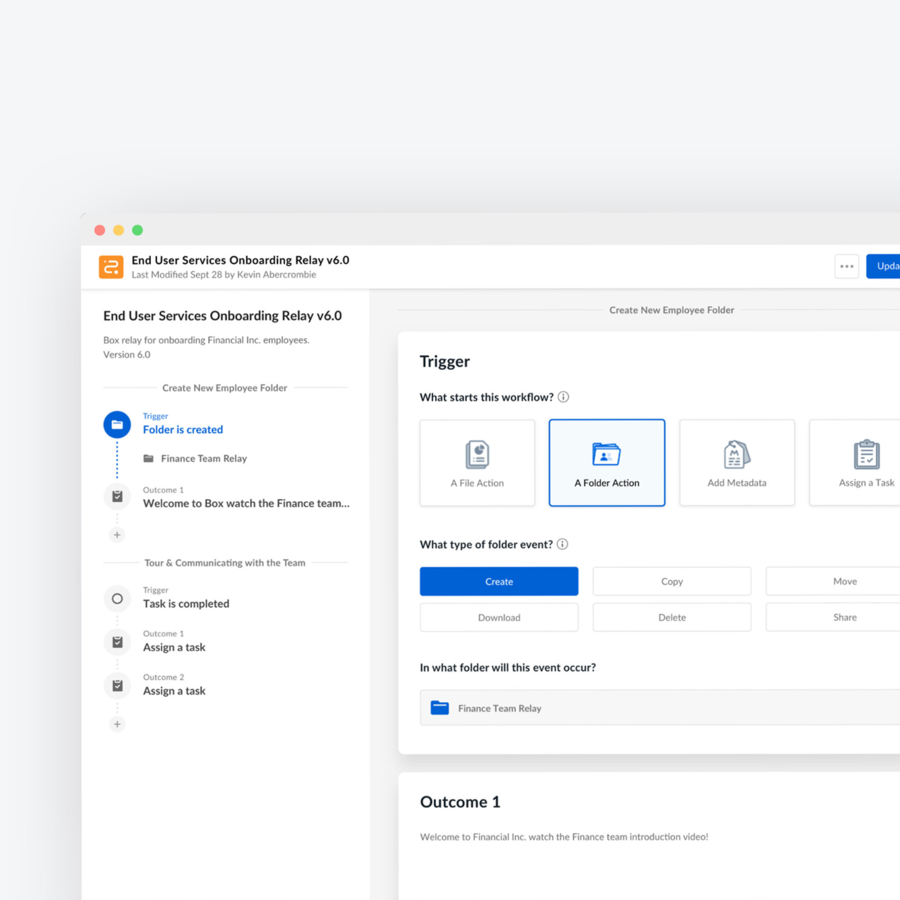The width and height of the screenshot is (900, 900).
Task: Click the blue folder trigger icon in sidebar
Action: pos(117,425)
